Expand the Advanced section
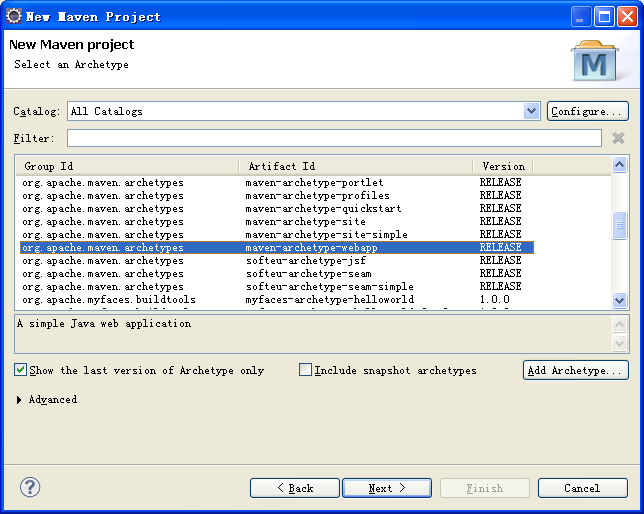 [19, 400]
